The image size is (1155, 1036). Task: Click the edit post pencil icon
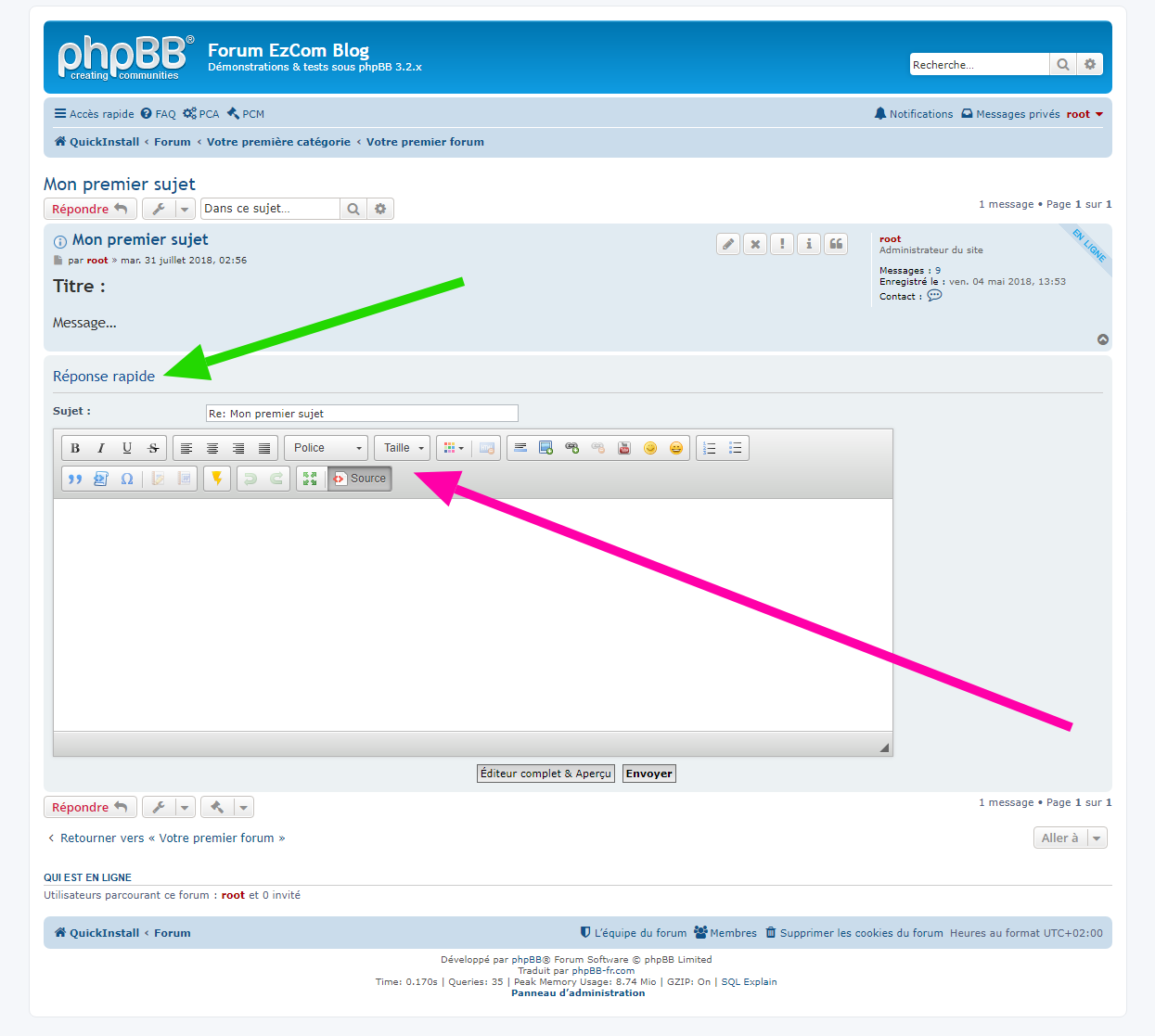point(728,244)
